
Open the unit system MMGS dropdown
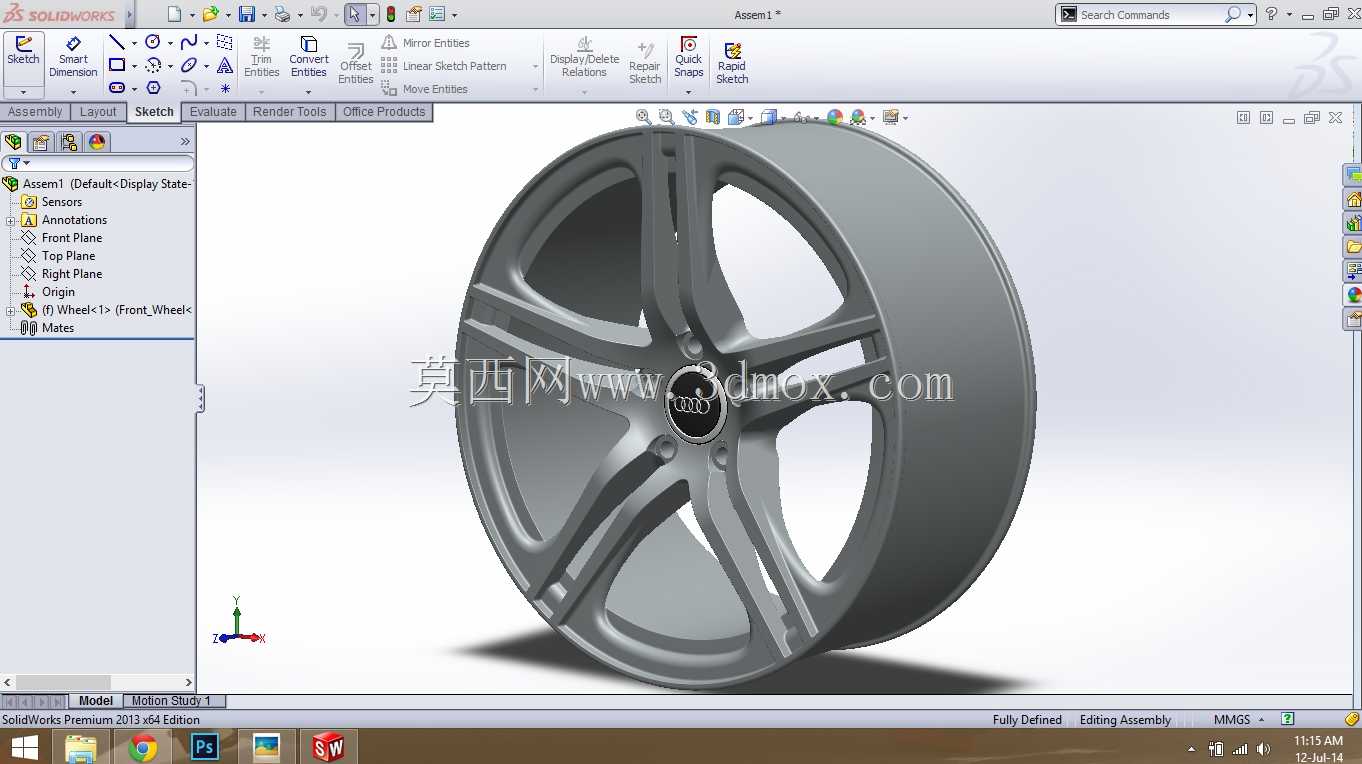(1261, 720)
